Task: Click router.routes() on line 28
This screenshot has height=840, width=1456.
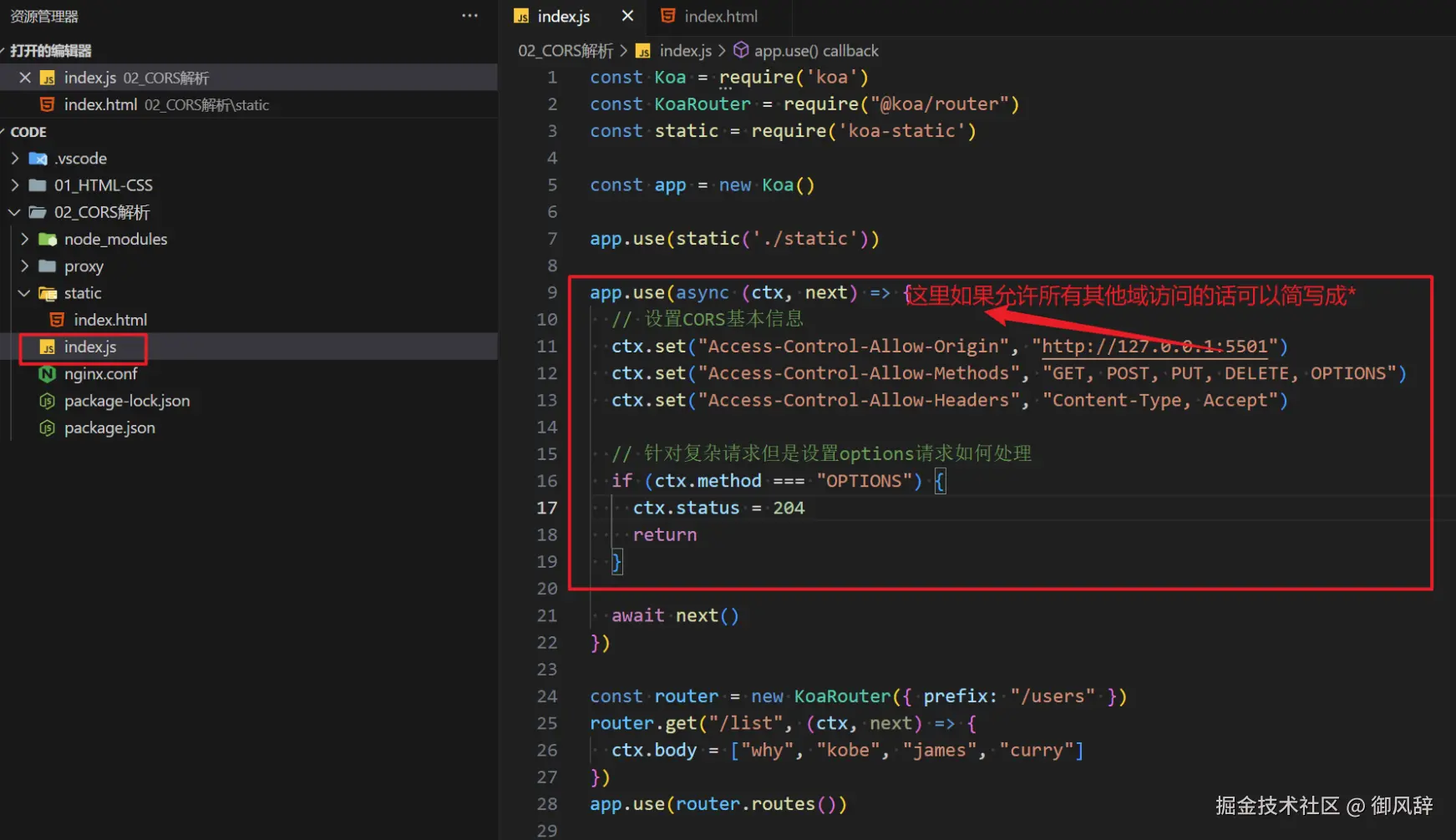Action: [756, 804]
